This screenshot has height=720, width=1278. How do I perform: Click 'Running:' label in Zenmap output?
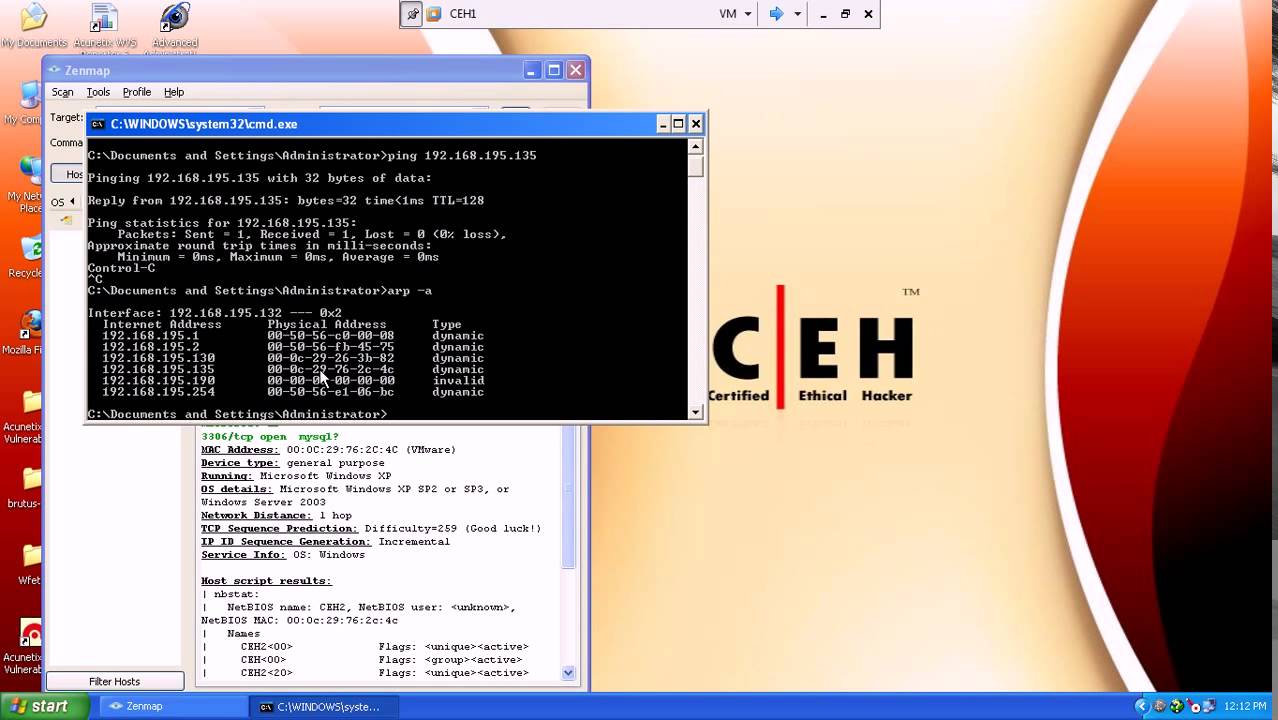(227, 476)
